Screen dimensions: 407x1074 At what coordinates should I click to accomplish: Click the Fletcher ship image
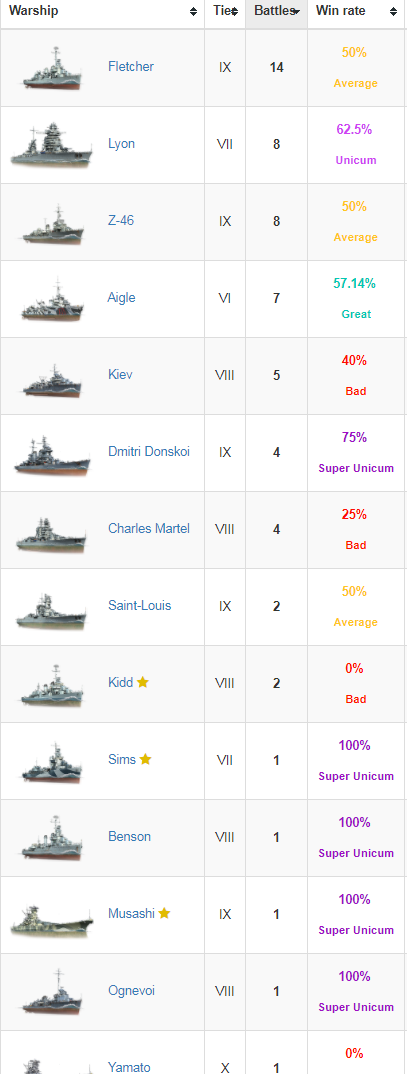pyautogui.click(x=52, y=68)
